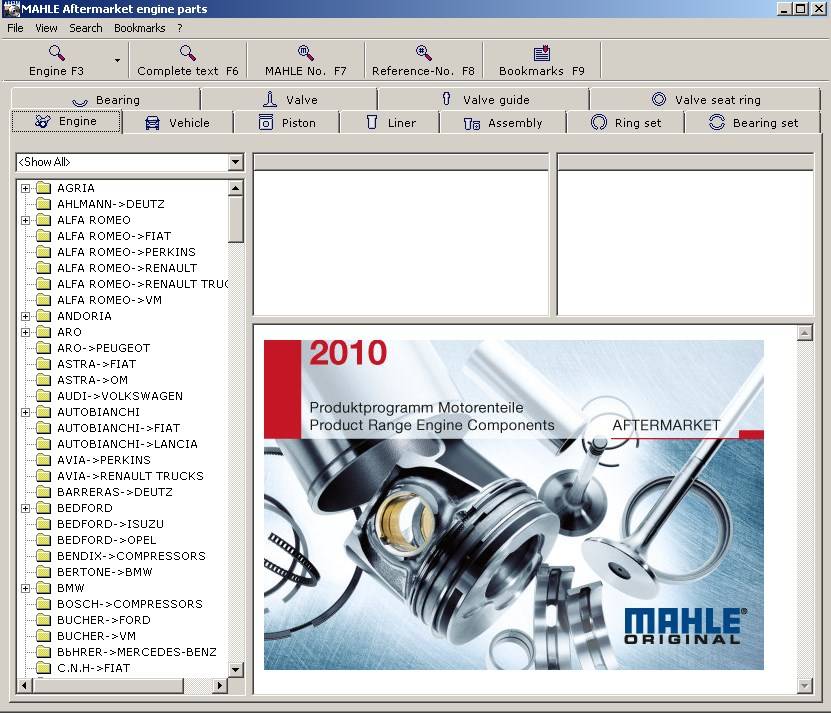Click the Ring set tab icon
831x713 pixels.
click(x=599, y=122)
